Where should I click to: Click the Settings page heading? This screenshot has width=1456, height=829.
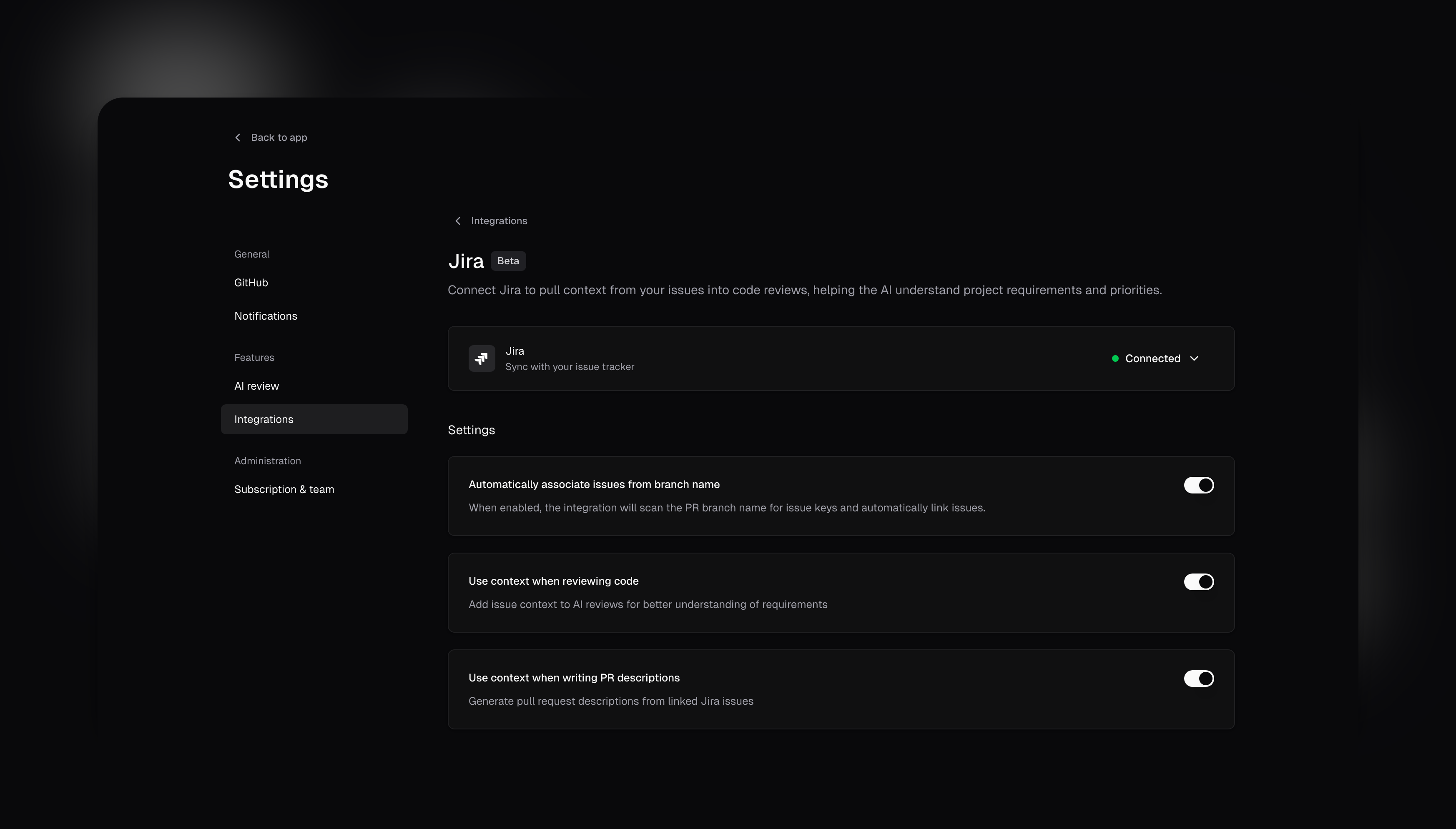(x=278, y=179)
